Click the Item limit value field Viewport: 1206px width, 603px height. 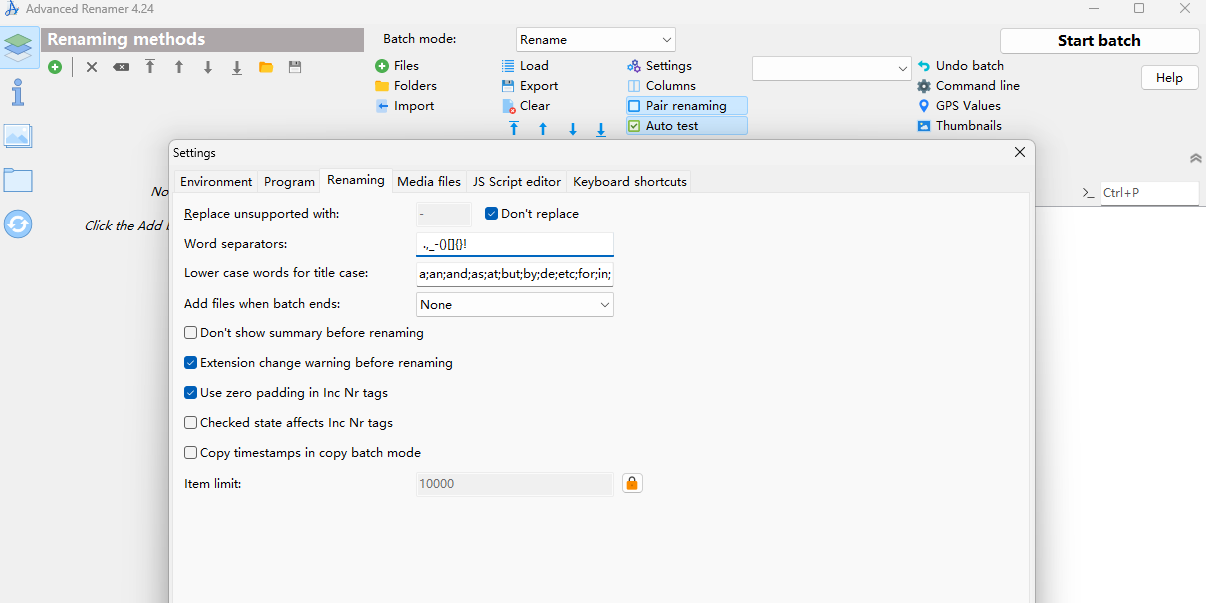515,484
